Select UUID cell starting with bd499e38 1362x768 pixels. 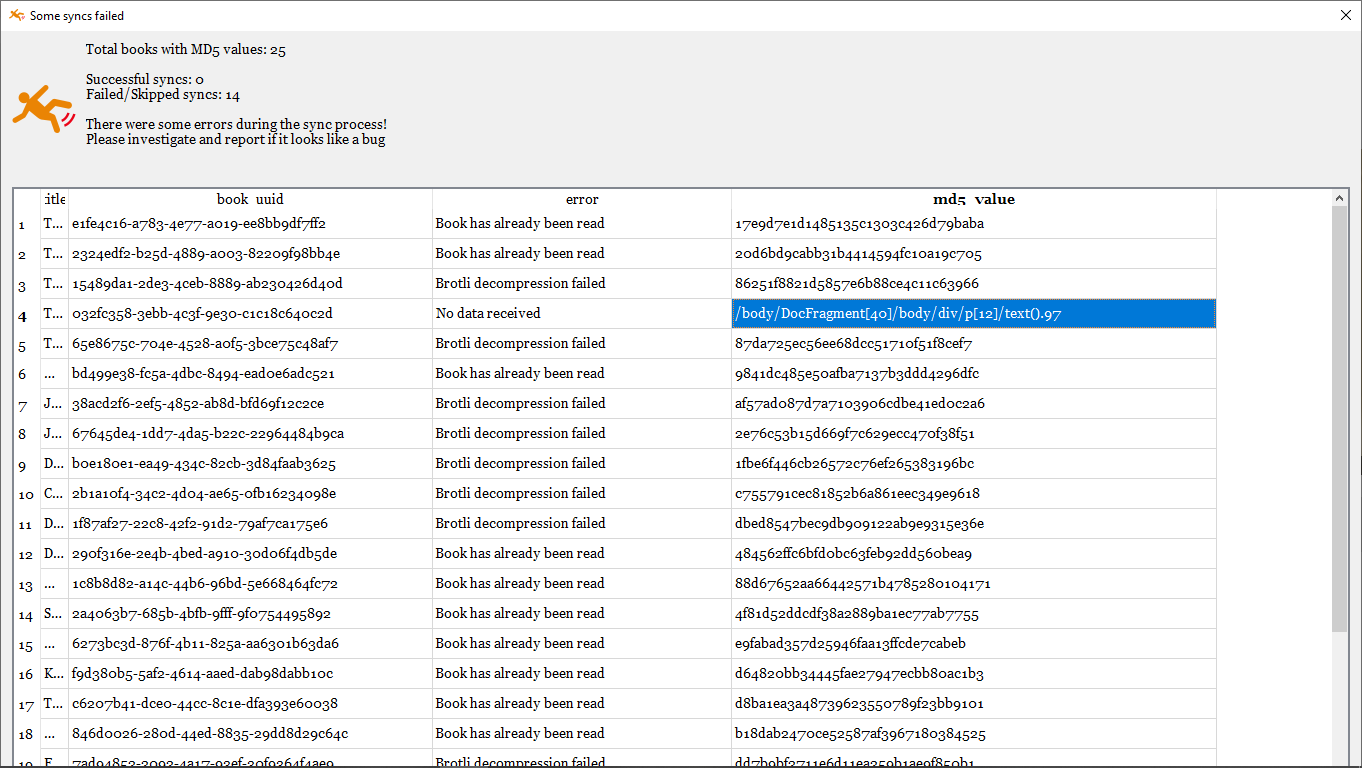click(x=250, y=374)
